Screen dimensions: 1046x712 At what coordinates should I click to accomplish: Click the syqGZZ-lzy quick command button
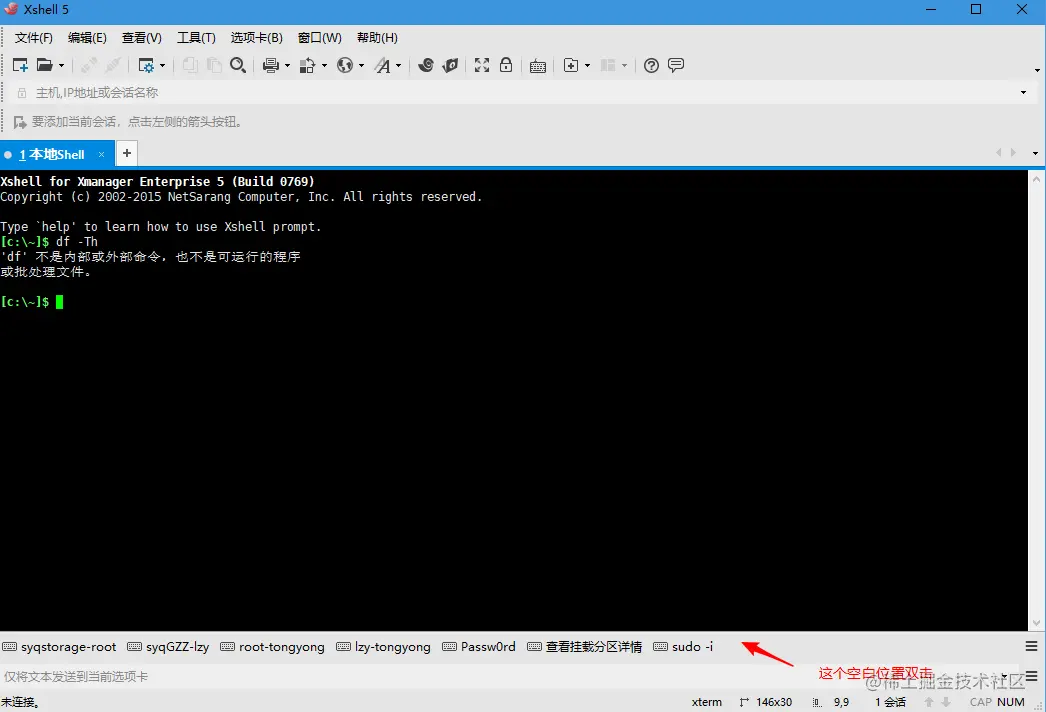[x=168, y=647]
